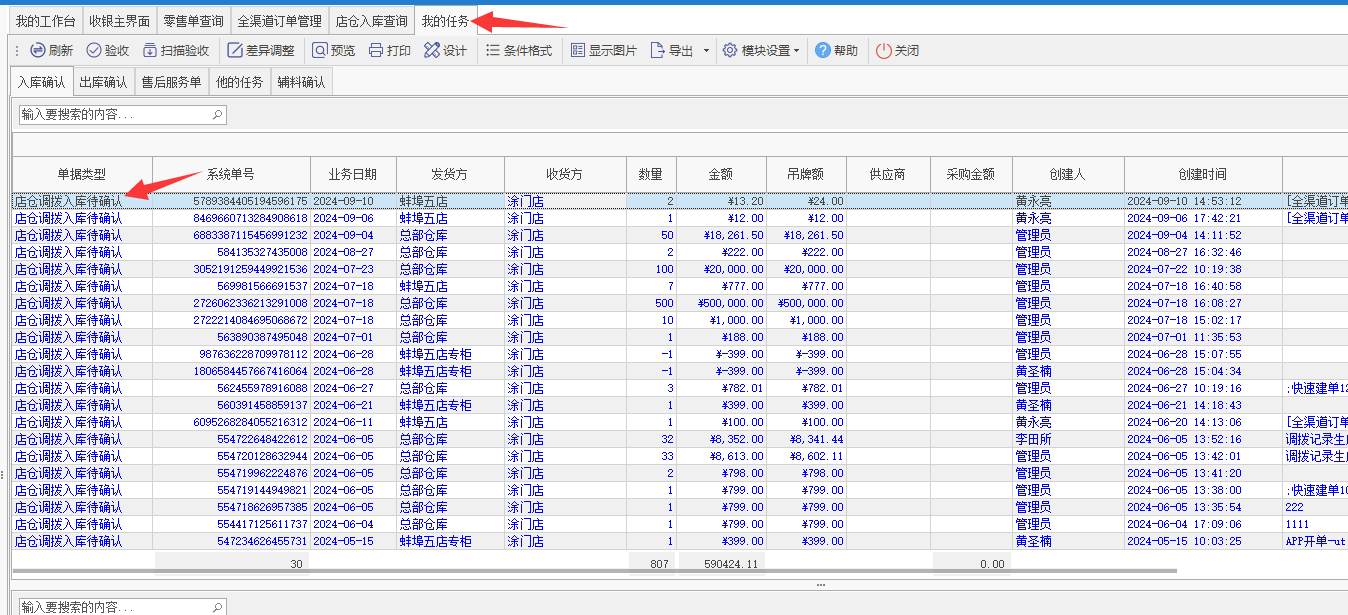Click the 金额 column header
The image size is (1348, 615).
tap(721, 174)
